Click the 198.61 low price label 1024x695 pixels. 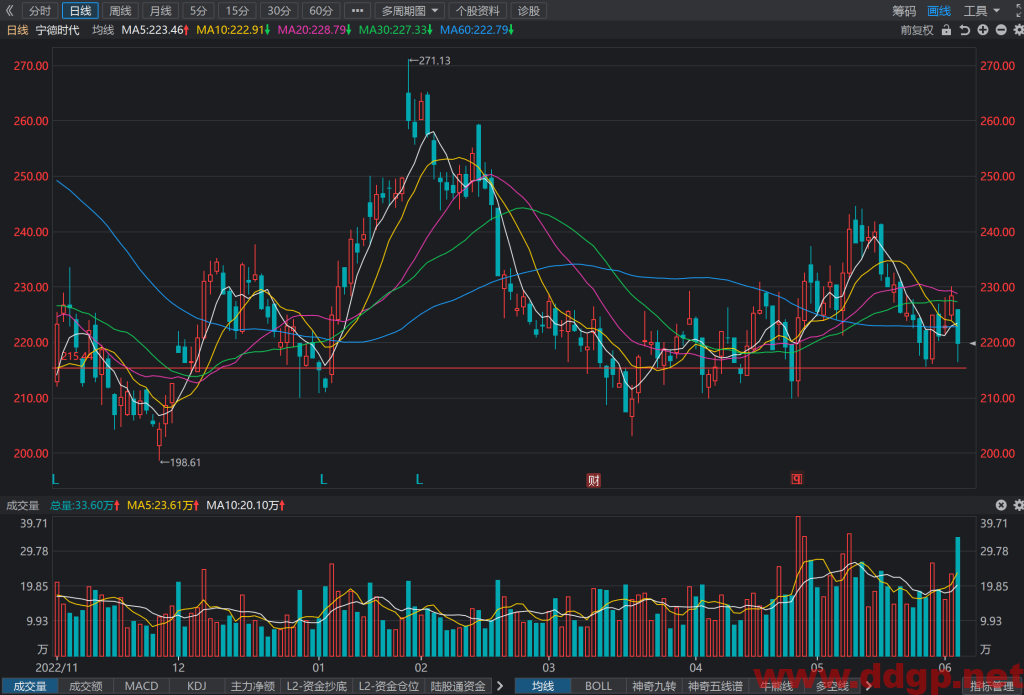click(x=185, y=462)
